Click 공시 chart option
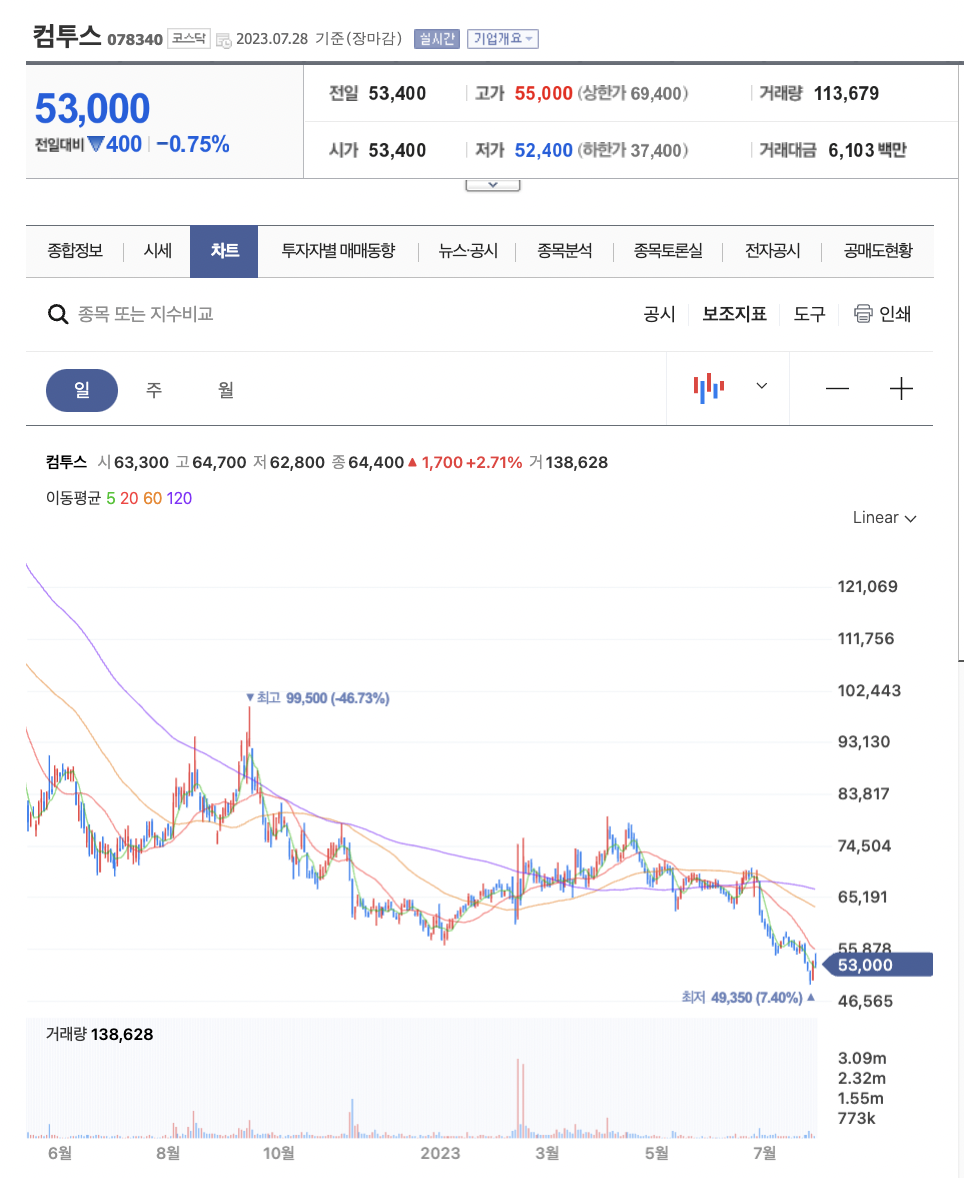 (x=660, y=314)
